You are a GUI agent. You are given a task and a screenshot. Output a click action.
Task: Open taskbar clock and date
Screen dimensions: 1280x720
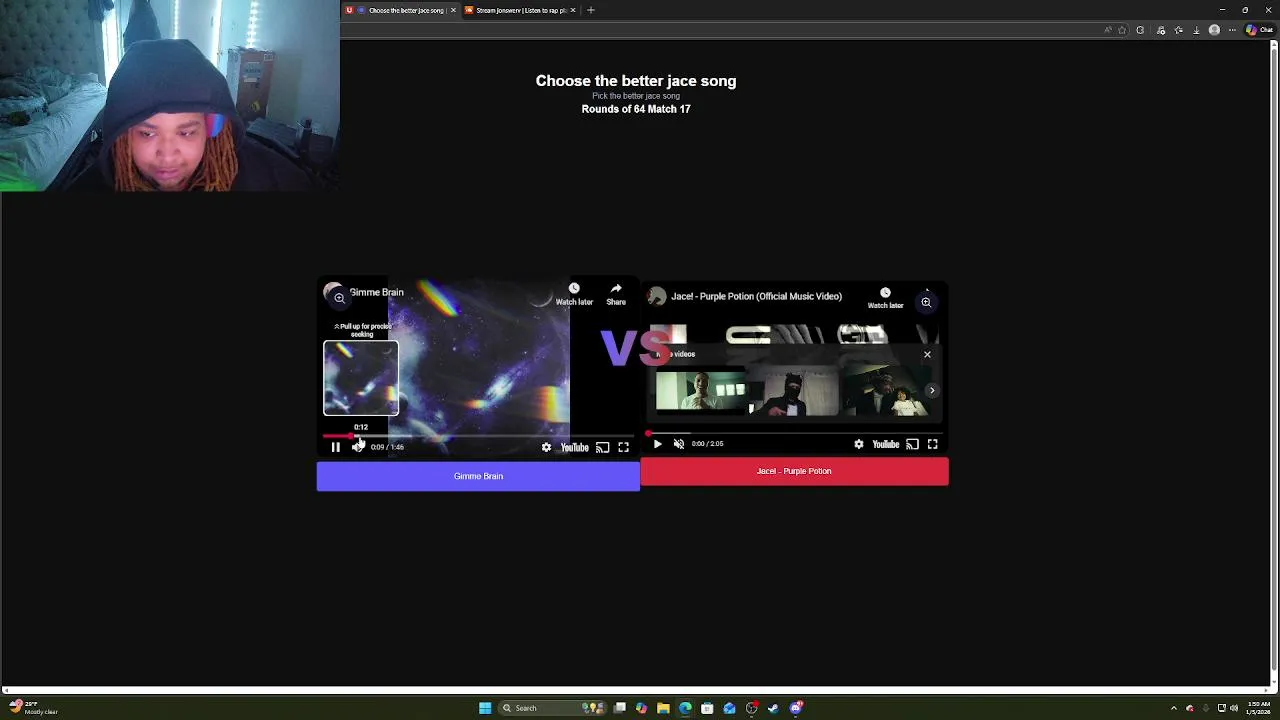click(x=1258, y=708)
